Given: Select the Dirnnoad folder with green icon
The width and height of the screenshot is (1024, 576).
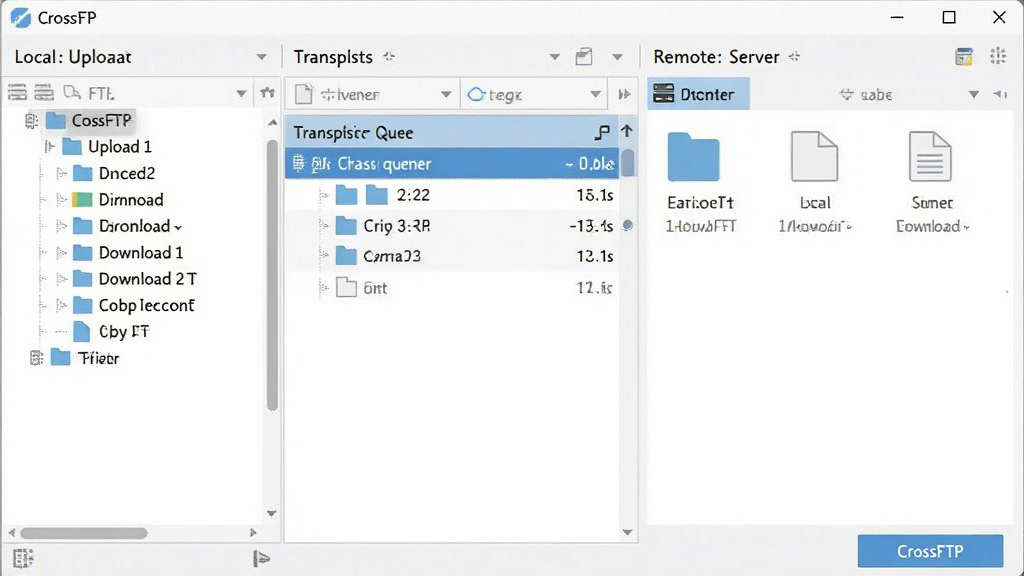Looking at the screenshot, I should [118, 200].
